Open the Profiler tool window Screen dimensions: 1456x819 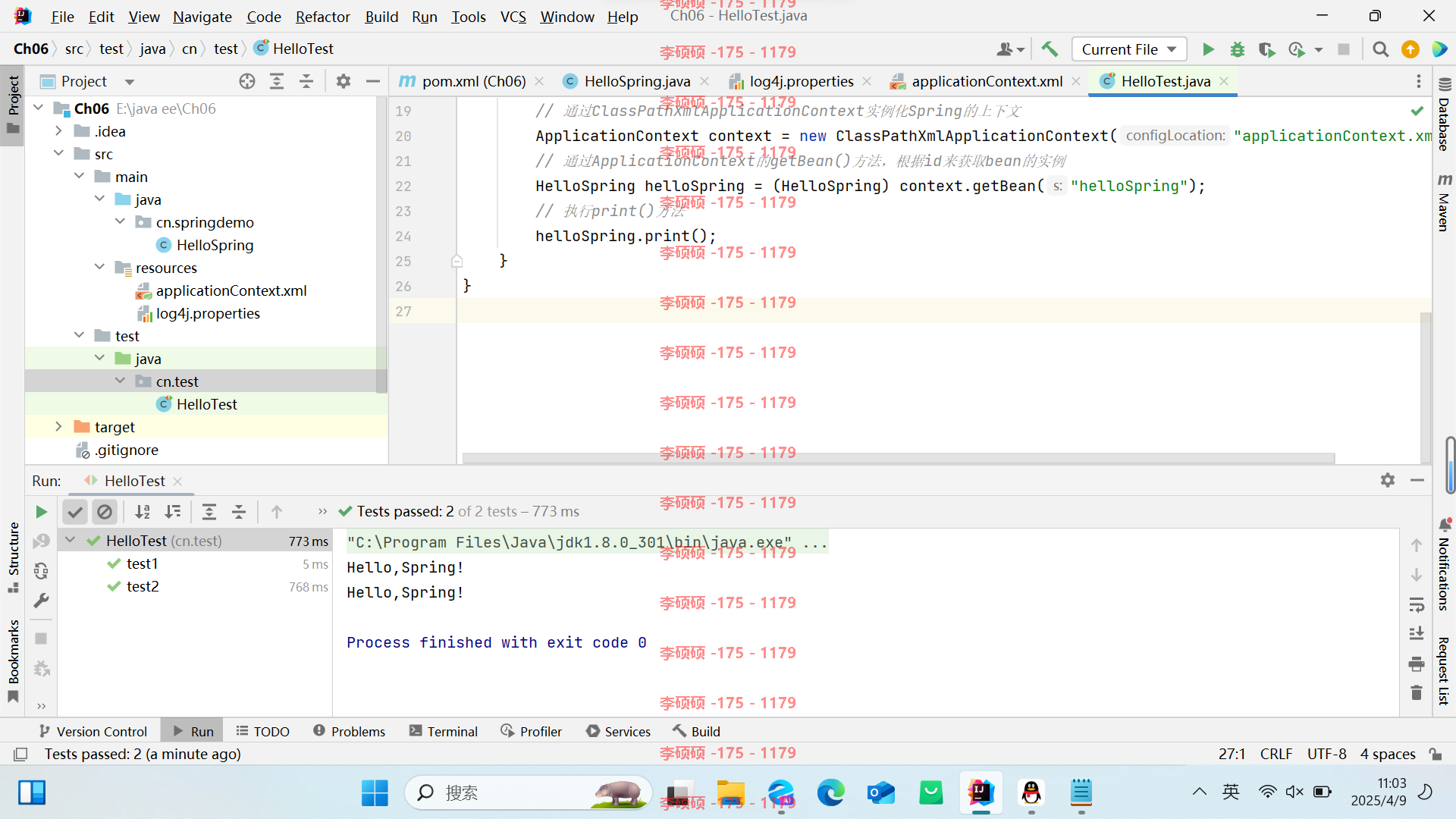tap(531, 731)
